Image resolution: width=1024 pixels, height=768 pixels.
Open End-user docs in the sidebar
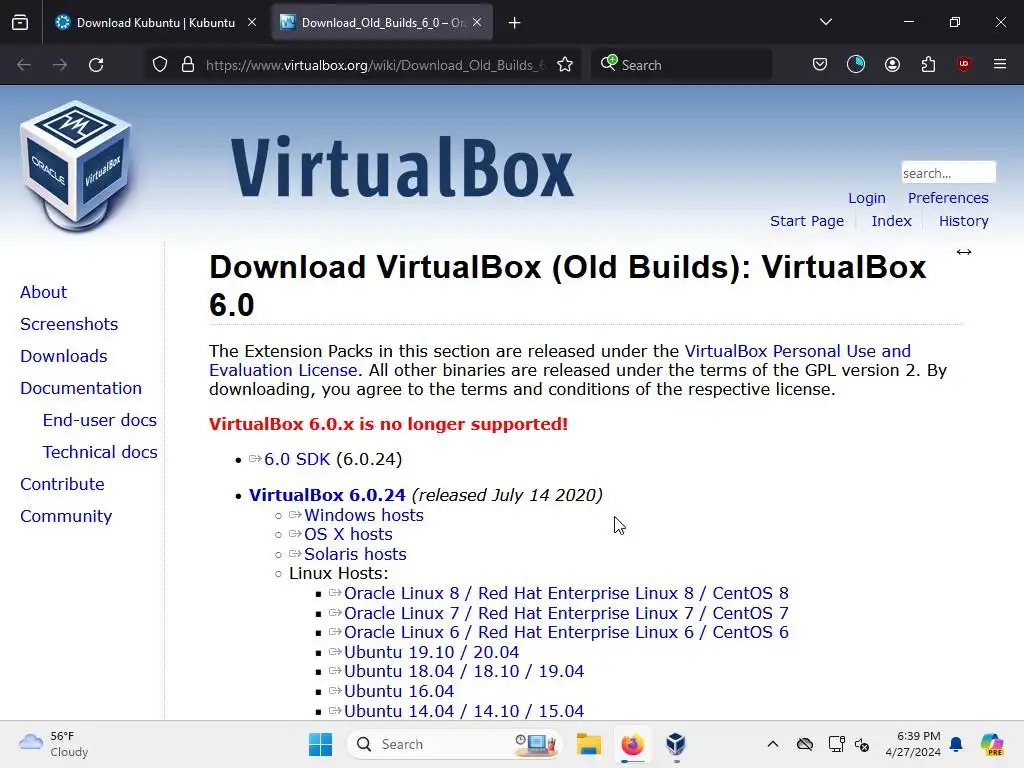point(99,420)
